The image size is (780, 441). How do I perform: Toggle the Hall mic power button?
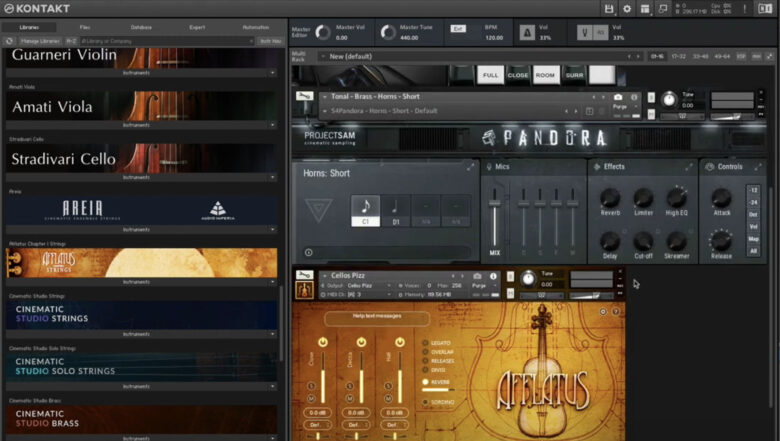pos(400,342)
